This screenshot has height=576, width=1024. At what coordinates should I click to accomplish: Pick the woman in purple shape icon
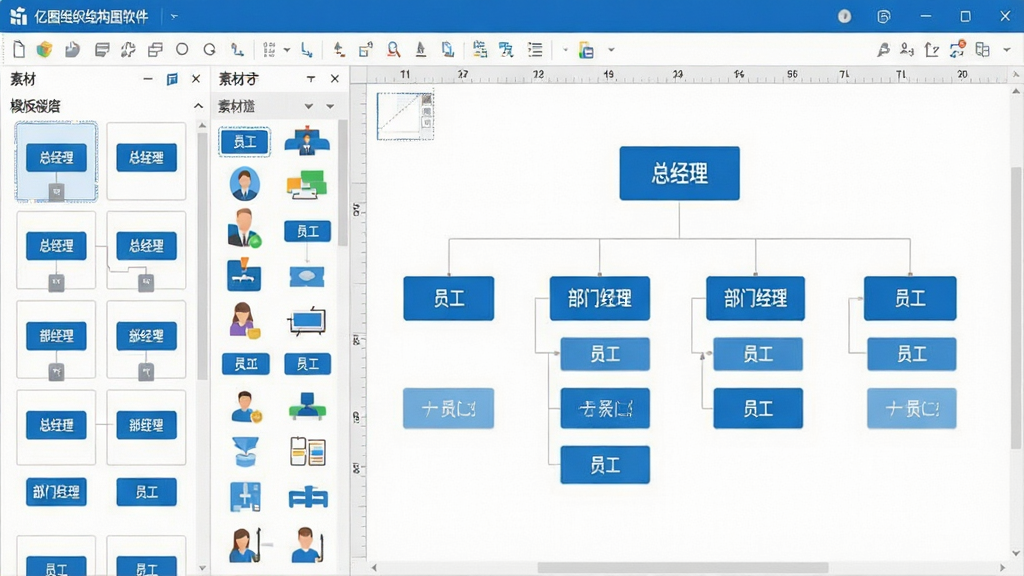tap(244, 320)
